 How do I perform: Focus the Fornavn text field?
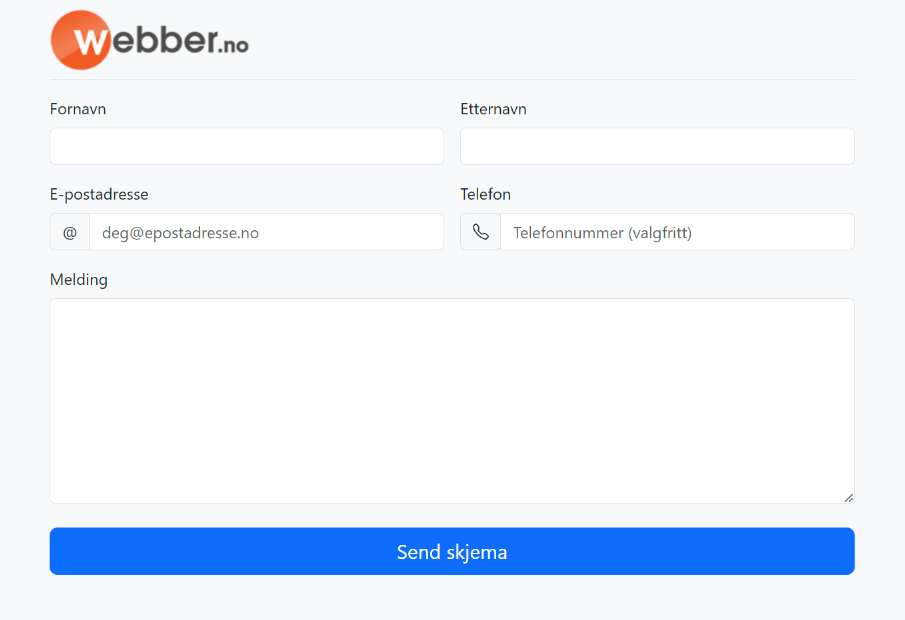(247, 146)
